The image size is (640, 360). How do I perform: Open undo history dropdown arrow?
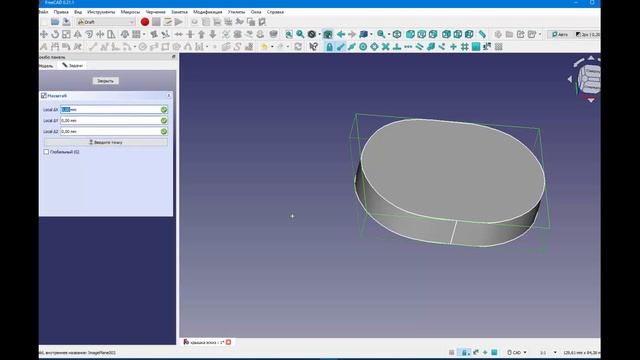[272, 47]
